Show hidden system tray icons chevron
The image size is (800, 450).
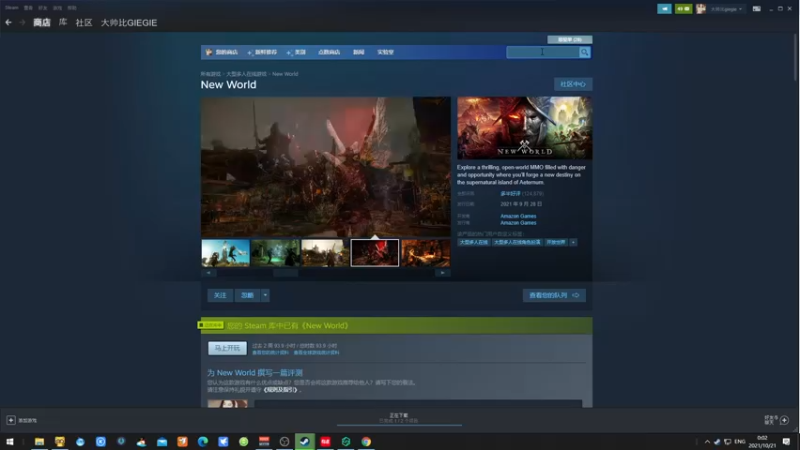(x=707, y=442)
